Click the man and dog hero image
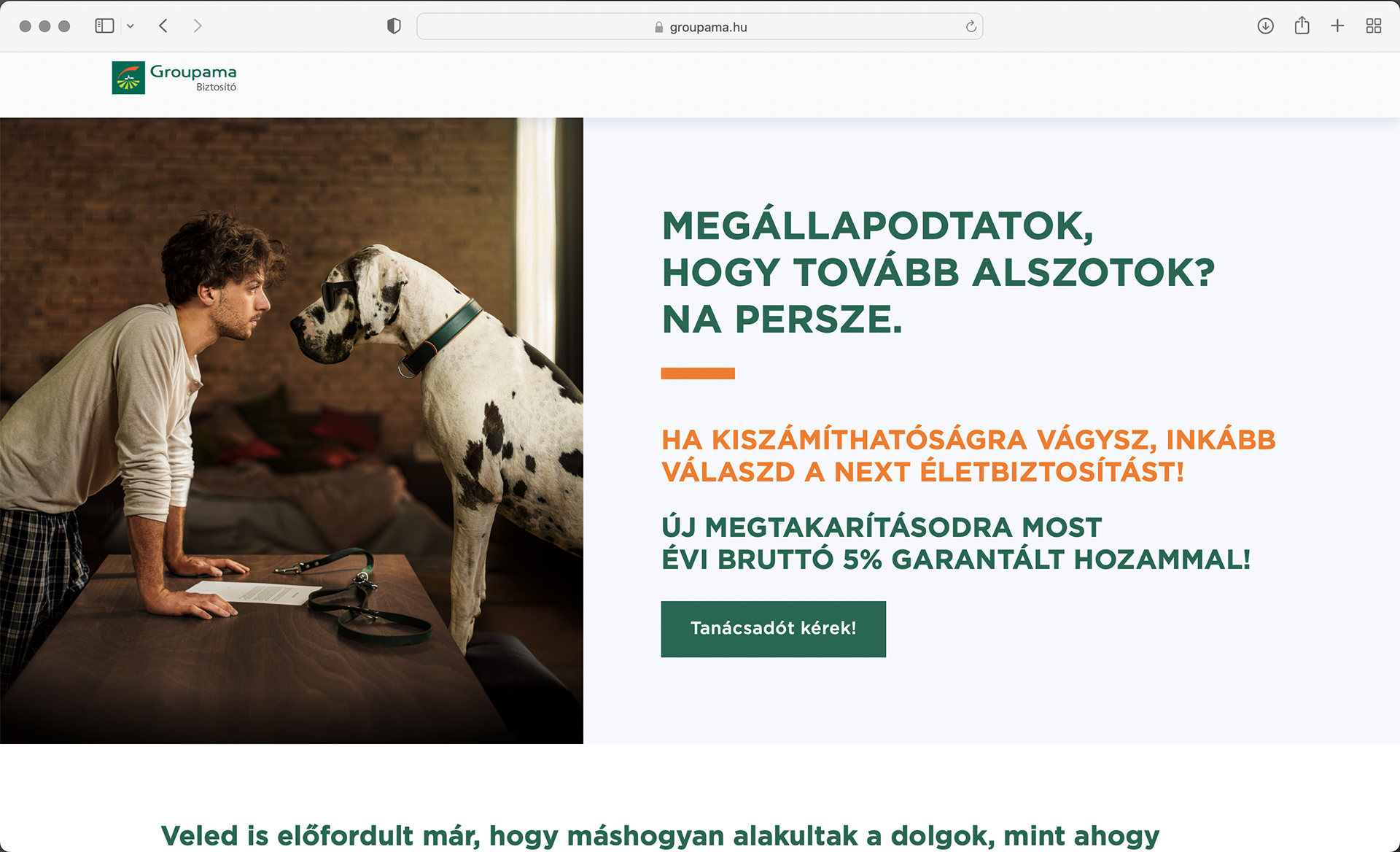Viewport: 1400px width, 852px height. click(x=292, y=430)
